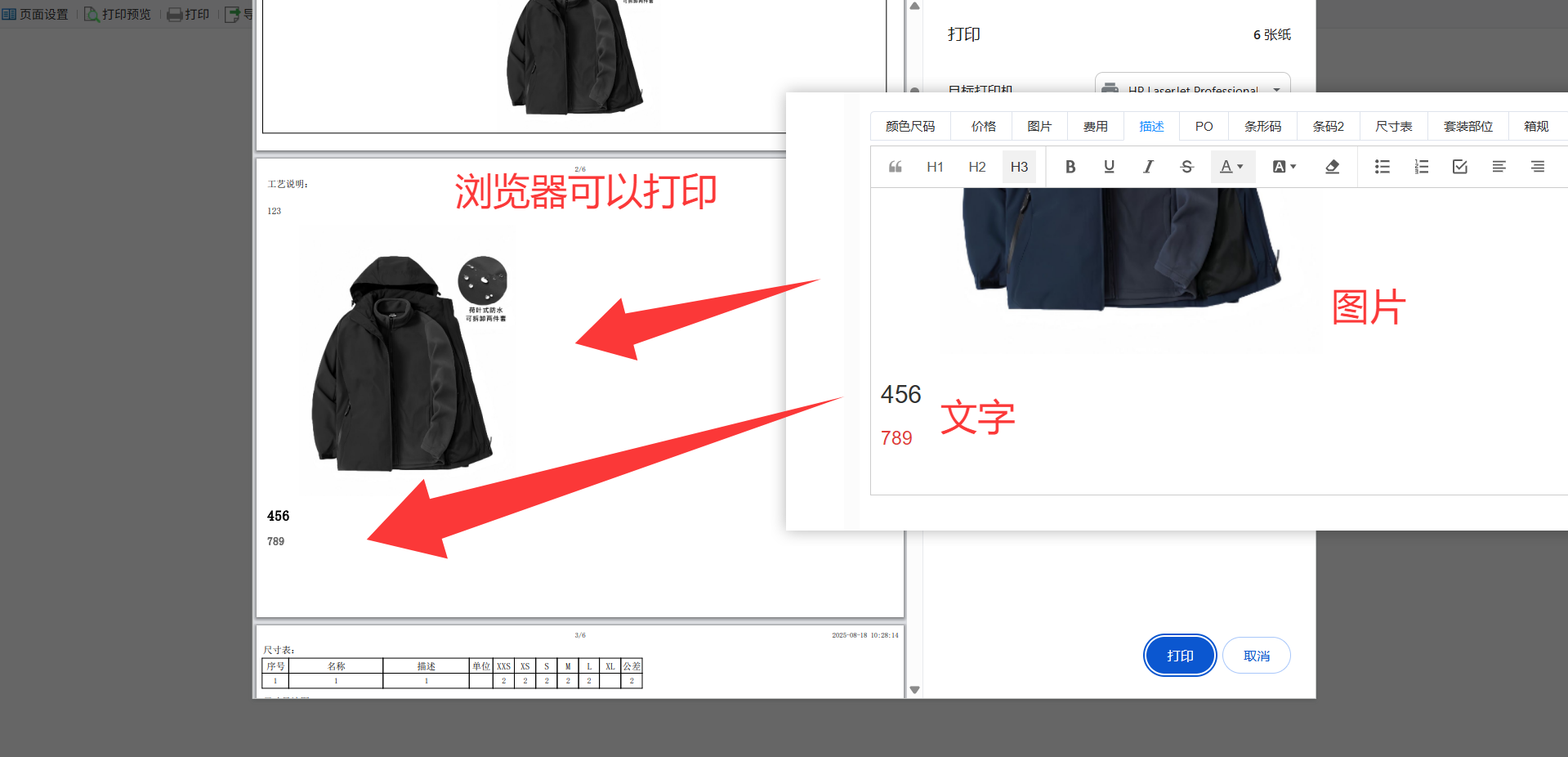Apply strikethrough formatting
This screenshot has height=757, width=1568.
pyautogui.click(x=1187, y=167)
